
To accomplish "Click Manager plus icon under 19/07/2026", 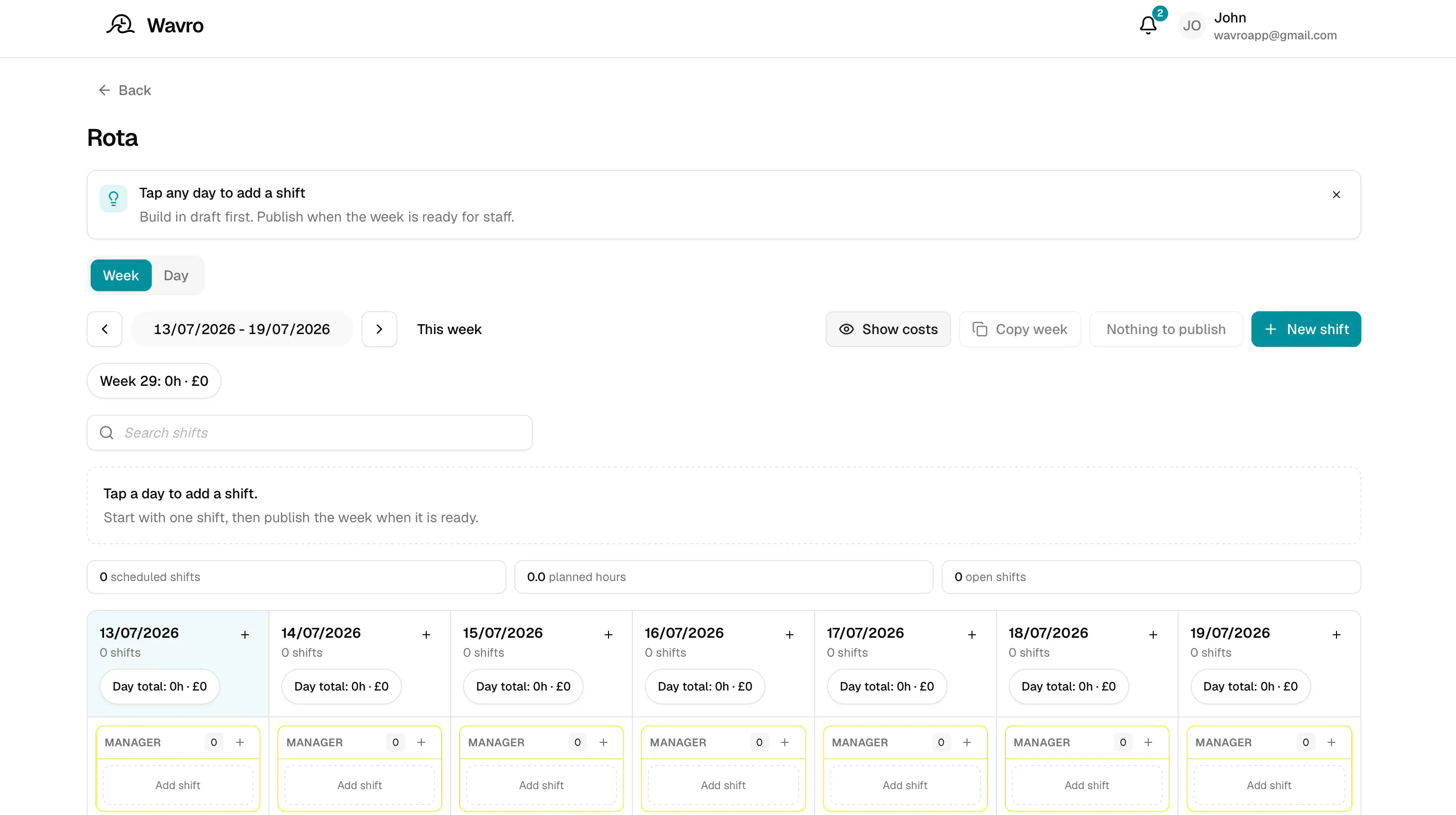I will (1331, 742).
